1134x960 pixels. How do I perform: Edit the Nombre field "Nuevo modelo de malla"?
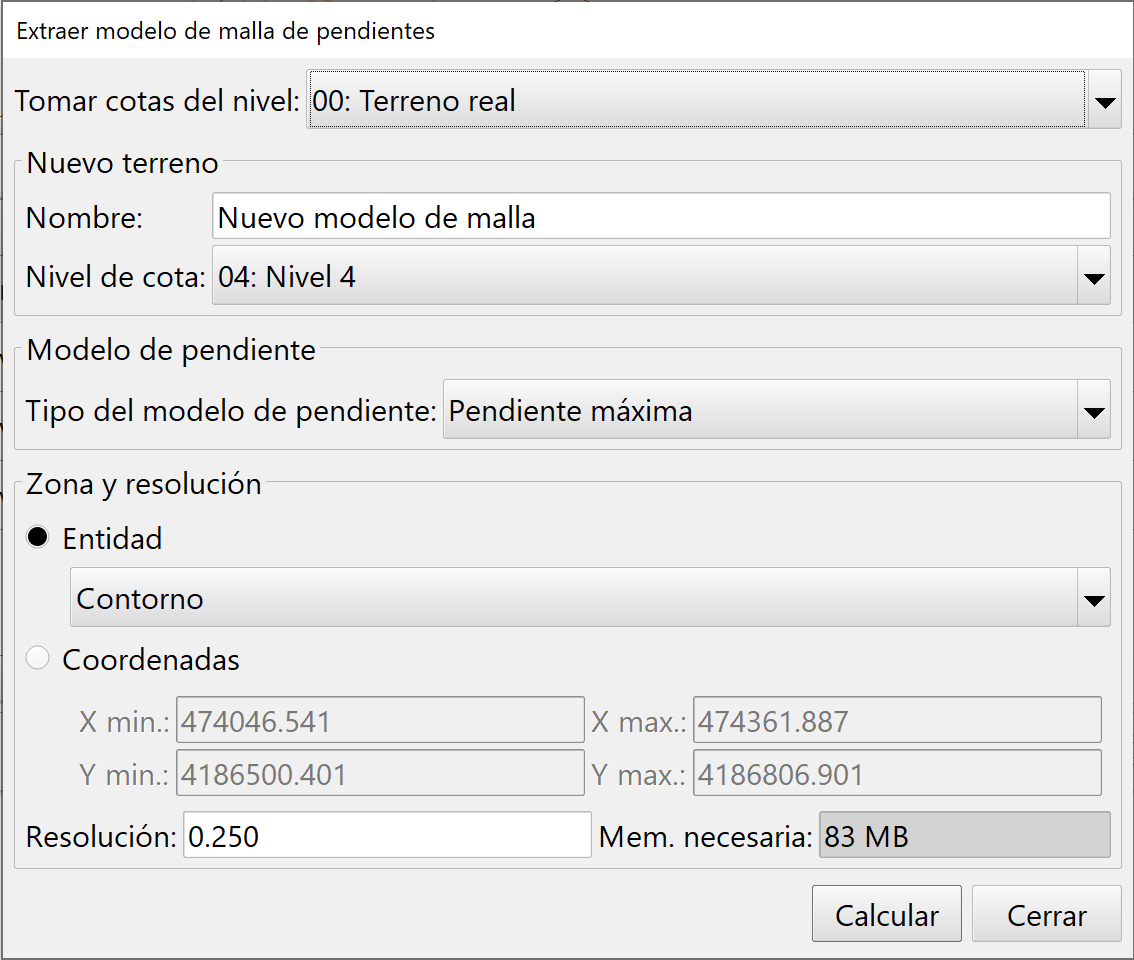(x=660, y=216)
